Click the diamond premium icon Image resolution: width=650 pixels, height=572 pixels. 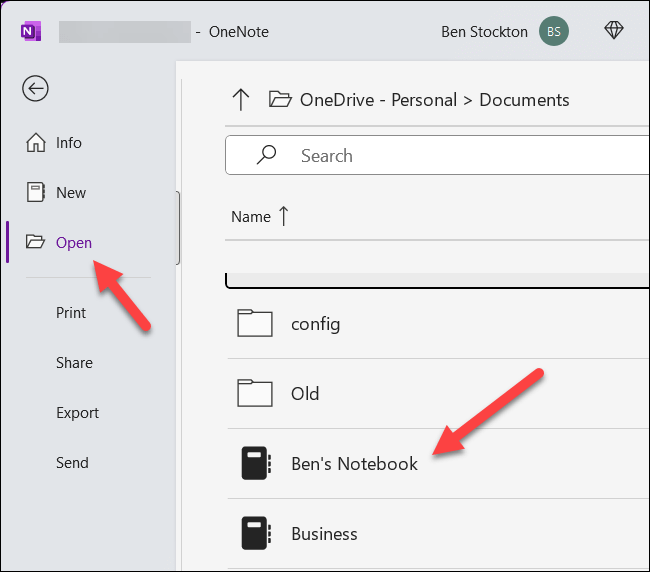pos(614,31)
